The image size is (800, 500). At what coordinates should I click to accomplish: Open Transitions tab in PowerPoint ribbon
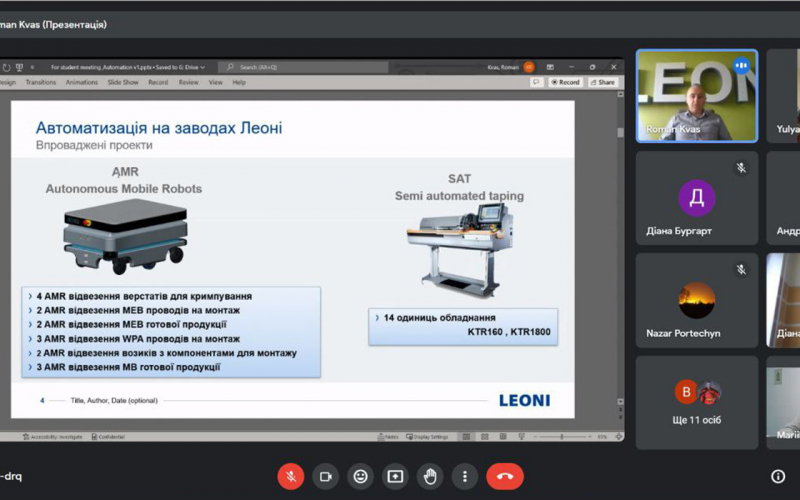(x=41, y=82)
